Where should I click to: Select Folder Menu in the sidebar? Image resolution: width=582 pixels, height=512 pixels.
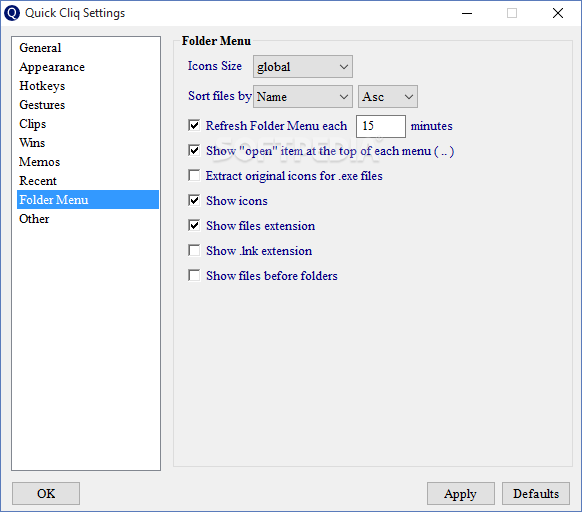click(88, 200)
